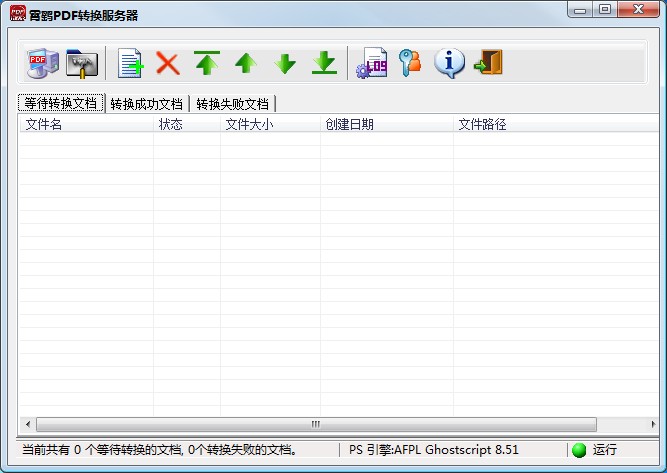Open settings via the hammer tool icon
This screenshot has height=473, width=667.
[82, 64]
